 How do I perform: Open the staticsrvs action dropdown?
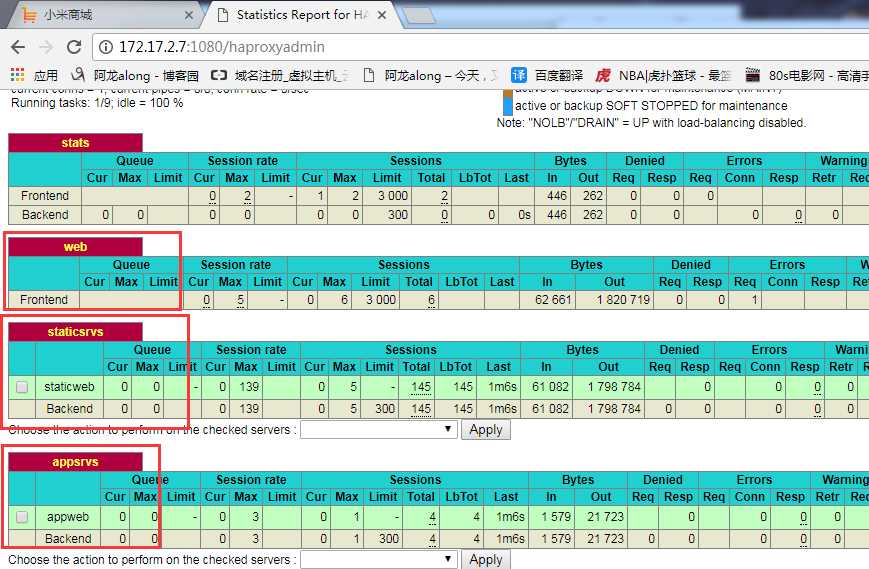coord(379,429)
